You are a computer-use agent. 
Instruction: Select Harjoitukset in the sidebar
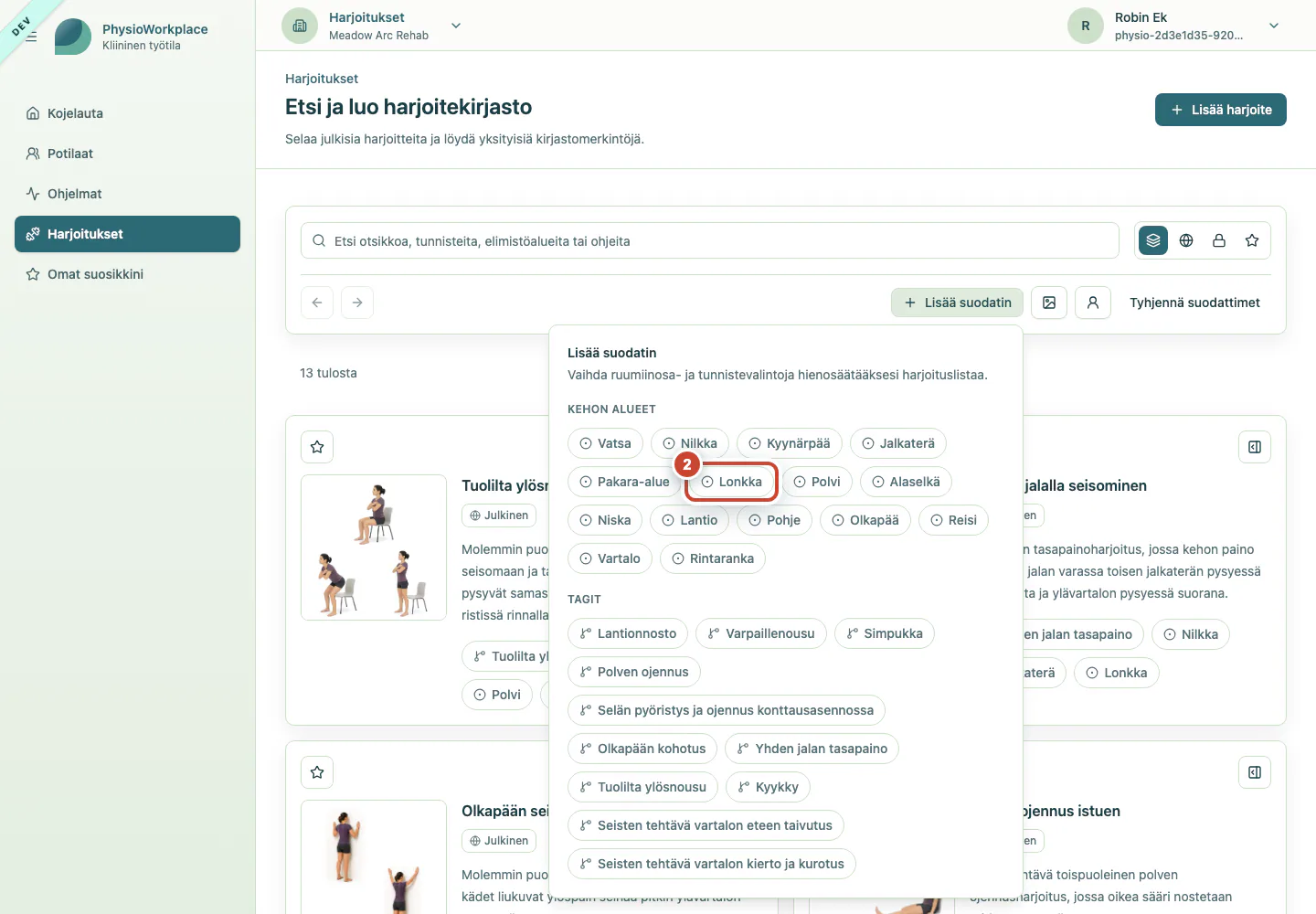coord(127,234)
